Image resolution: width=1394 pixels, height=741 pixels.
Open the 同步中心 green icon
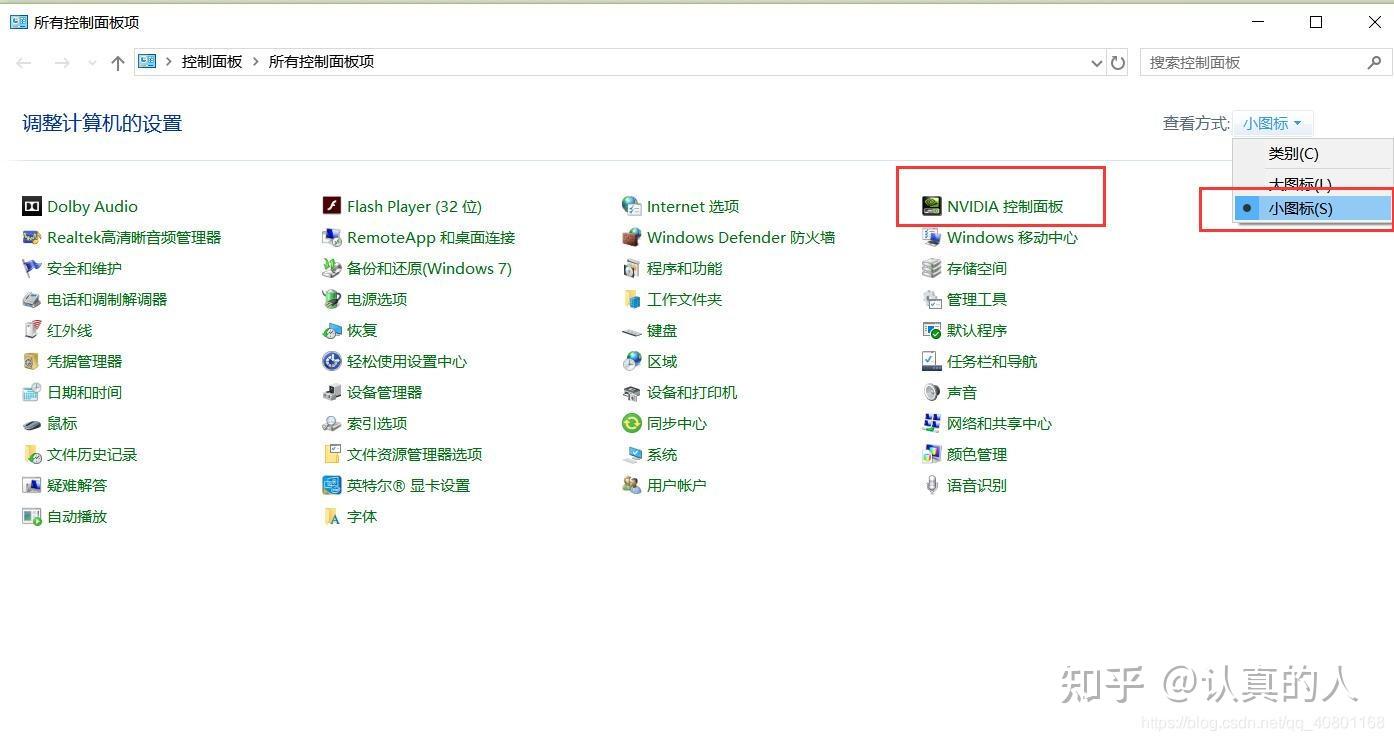click(x=631, y=424)
